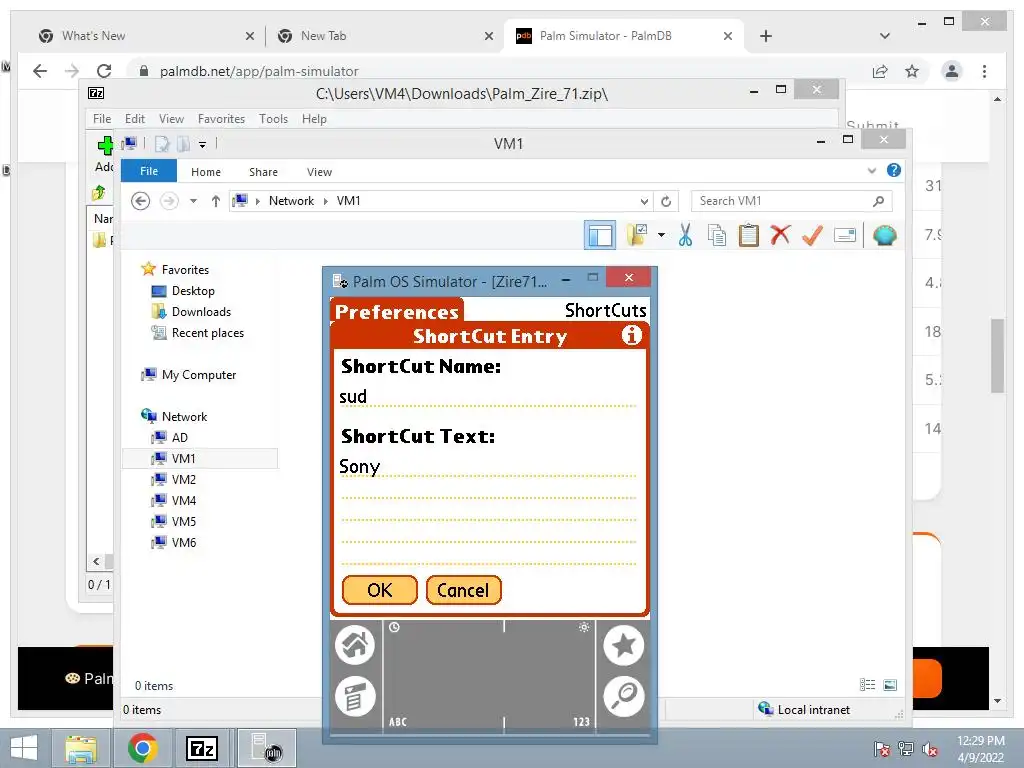The height and width of the screenshot is (768, 1024).
Task: Open Edit menu in 7-Zip window
Action: pyautogui.click(x=135, y=119)
